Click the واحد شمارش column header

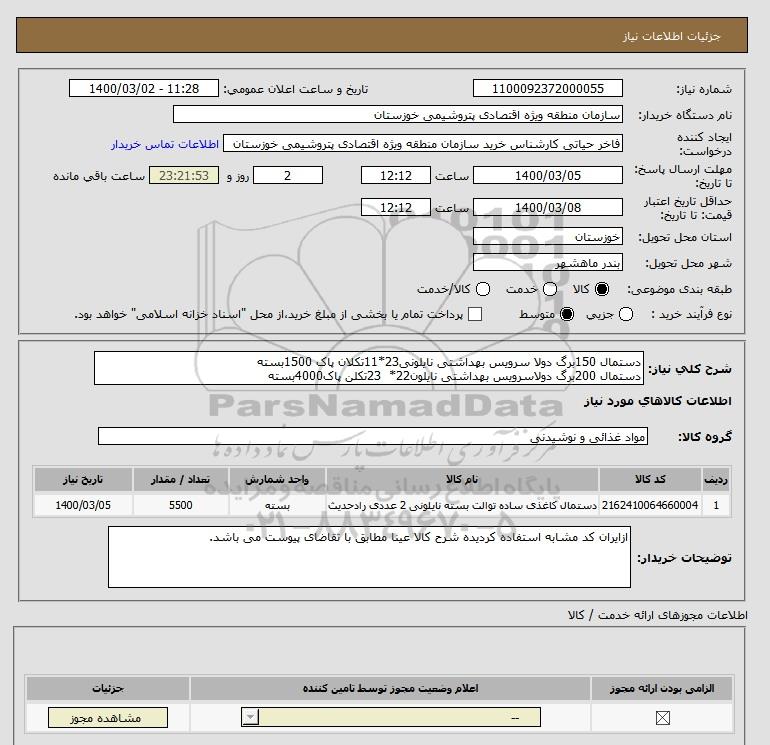[277, 479]
